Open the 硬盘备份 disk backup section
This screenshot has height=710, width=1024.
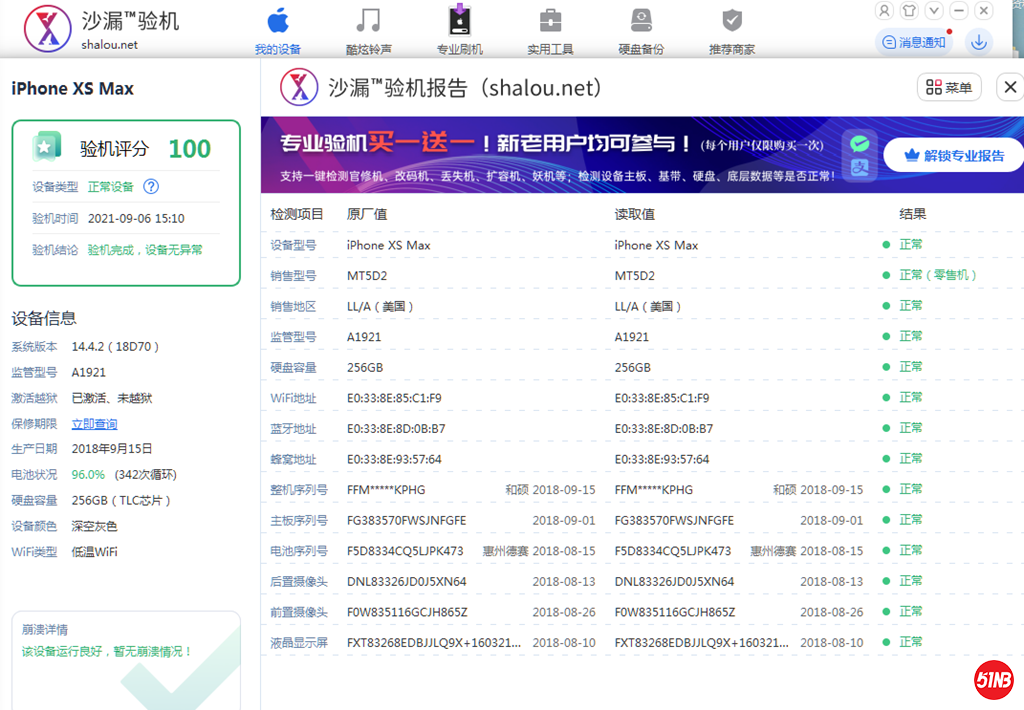click(x=641, y=30)
